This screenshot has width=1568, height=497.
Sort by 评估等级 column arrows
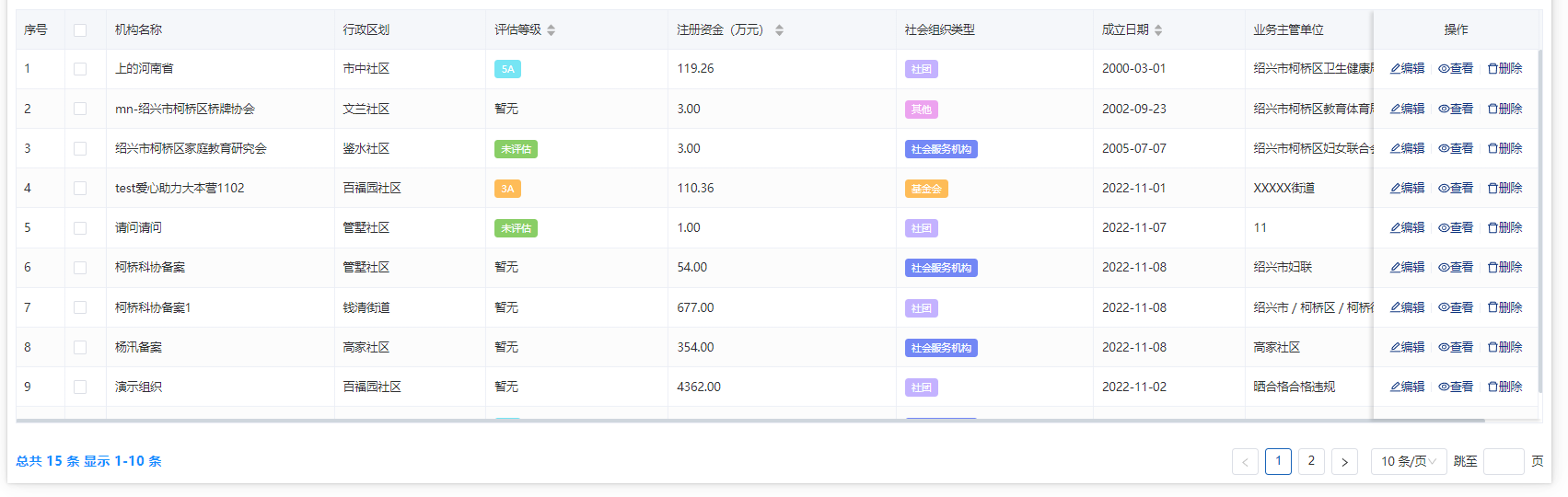click(x=551, y=30)
